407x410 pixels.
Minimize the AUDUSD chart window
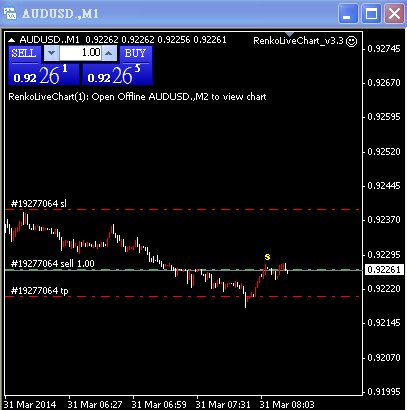[x=348, y=14]
